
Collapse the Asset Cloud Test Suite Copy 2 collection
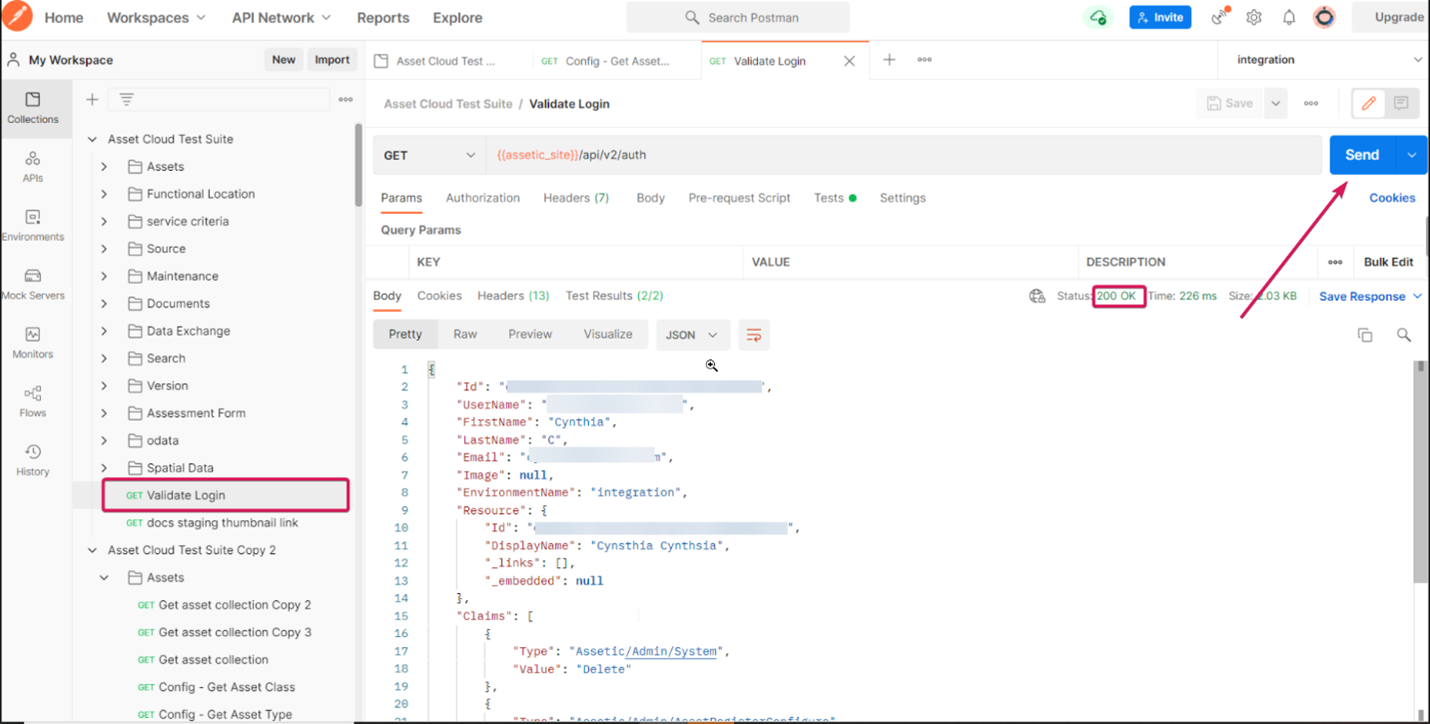[93, 550]
